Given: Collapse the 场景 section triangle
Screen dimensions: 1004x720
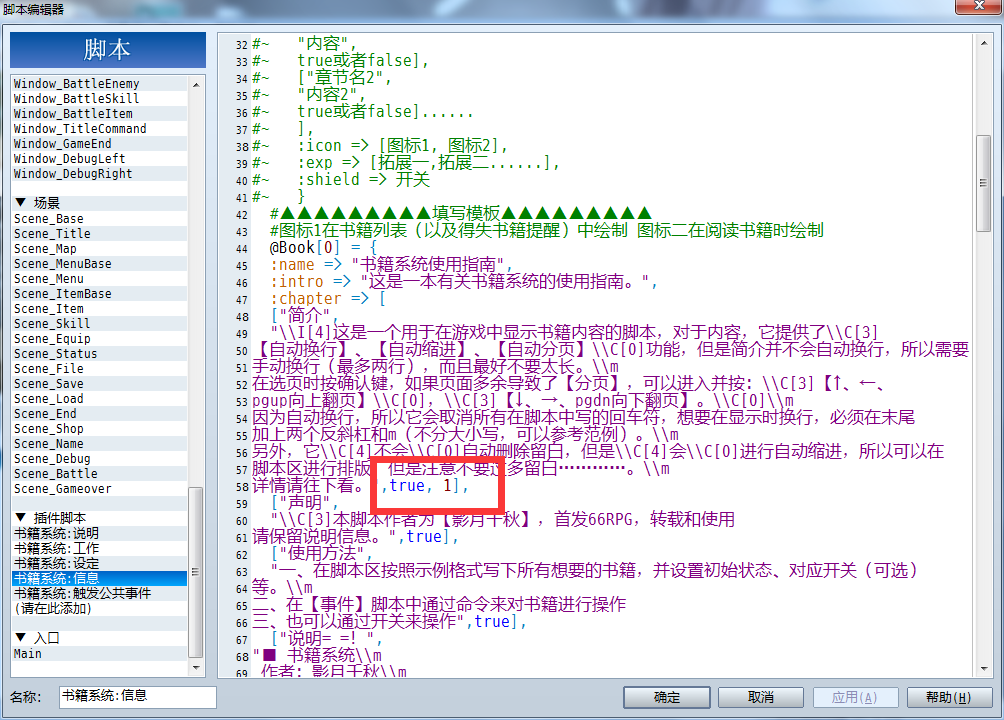Looking at the screenshot, I should pyautogui.click(x=20, y=203).
